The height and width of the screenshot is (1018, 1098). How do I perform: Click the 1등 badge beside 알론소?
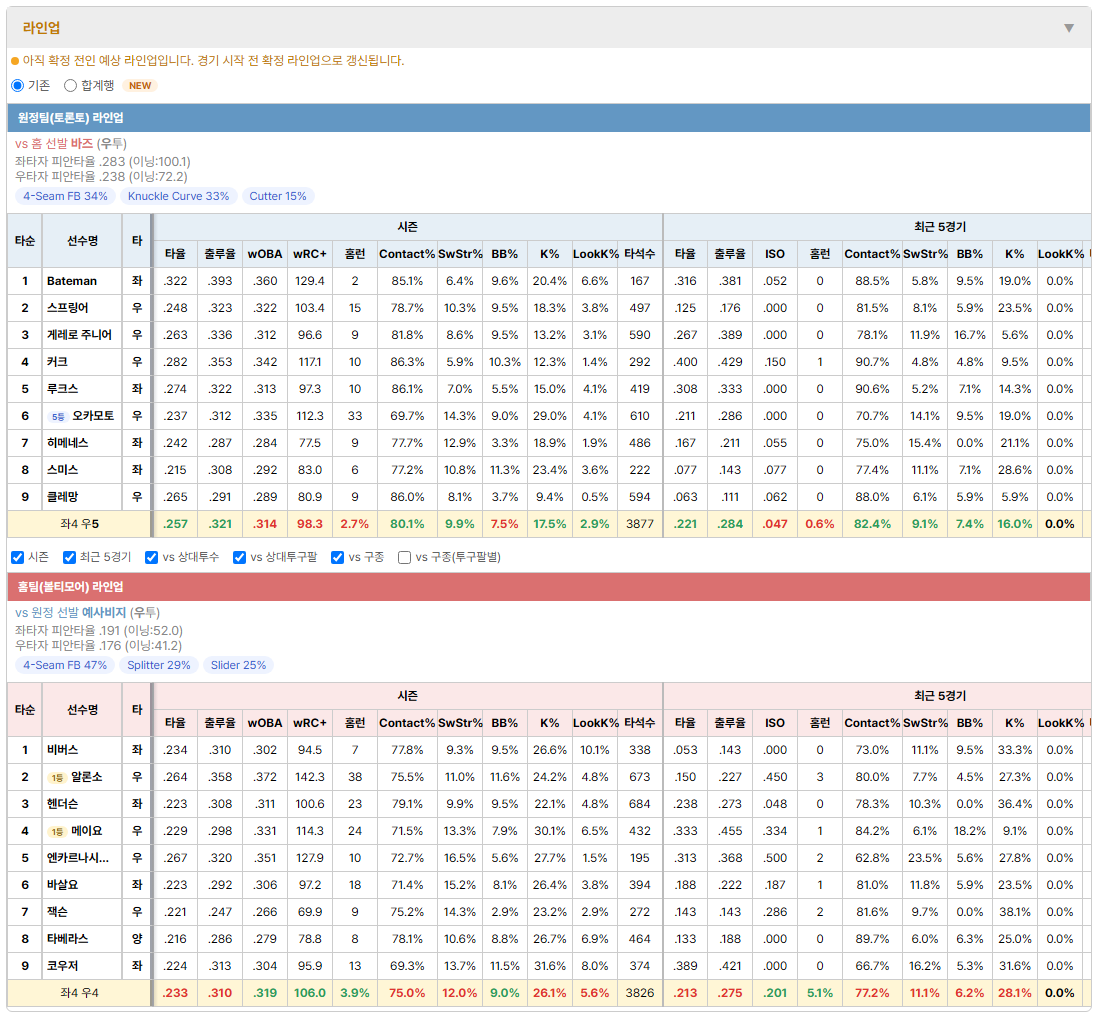pyautogui.click(x=57, y=777)
